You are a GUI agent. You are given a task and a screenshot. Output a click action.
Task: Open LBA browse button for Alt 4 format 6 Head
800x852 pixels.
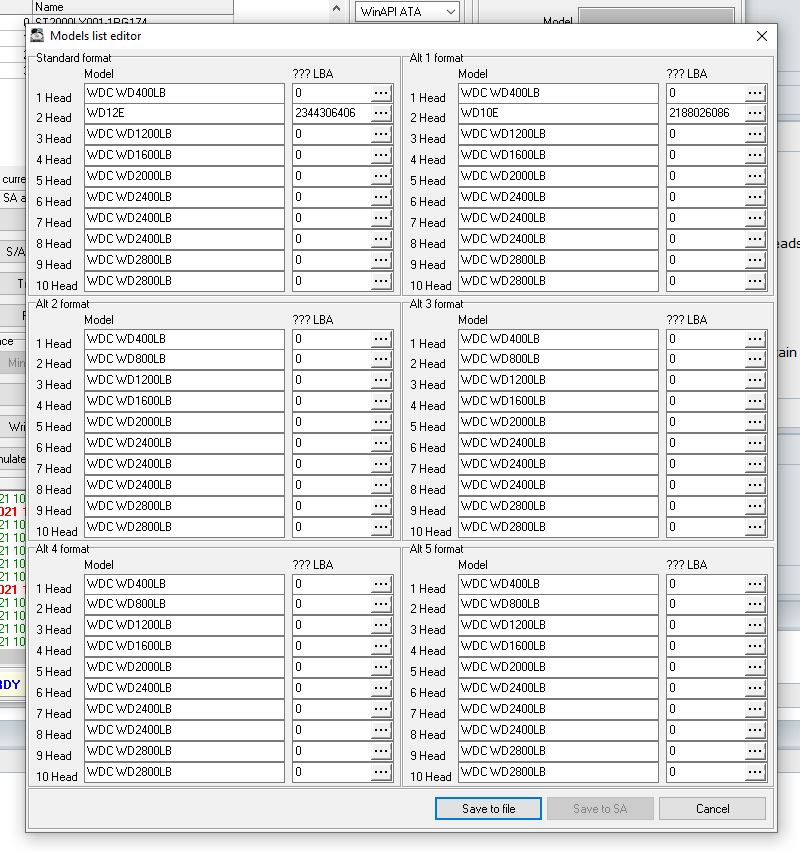tap(381, 688)
